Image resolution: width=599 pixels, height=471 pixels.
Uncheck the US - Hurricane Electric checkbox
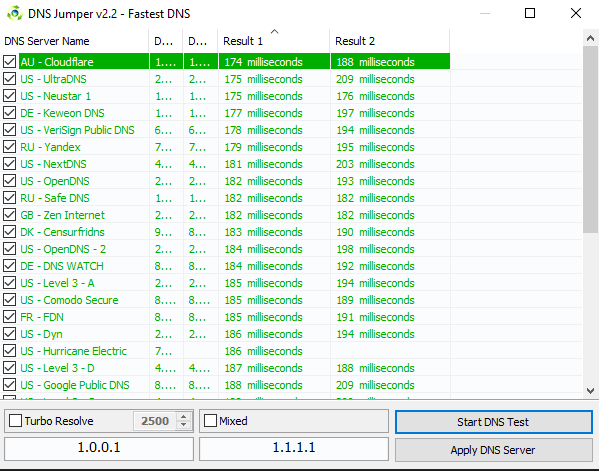coord(10,351)
